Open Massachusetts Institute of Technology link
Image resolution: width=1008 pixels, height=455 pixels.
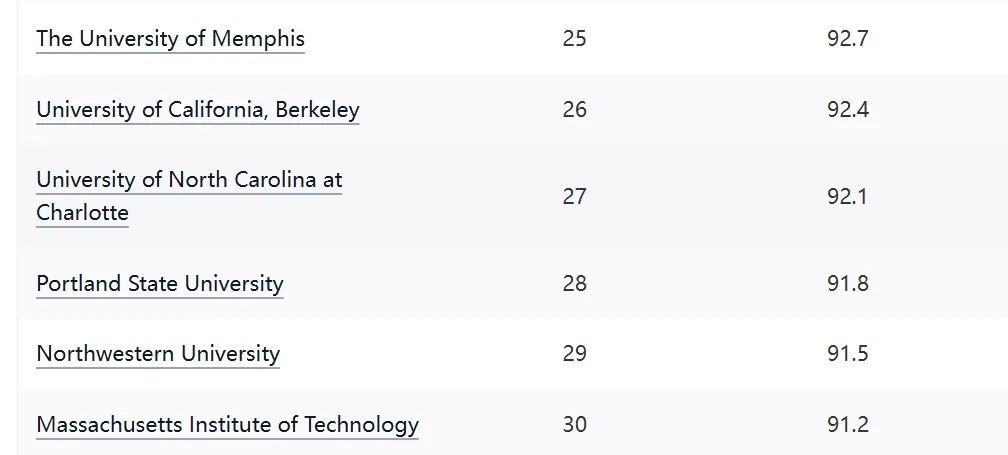point(228,424)
